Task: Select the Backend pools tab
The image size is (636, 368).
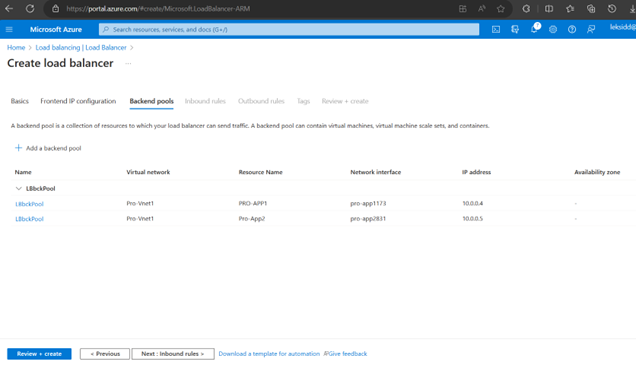Action: [x=152, y=101]
